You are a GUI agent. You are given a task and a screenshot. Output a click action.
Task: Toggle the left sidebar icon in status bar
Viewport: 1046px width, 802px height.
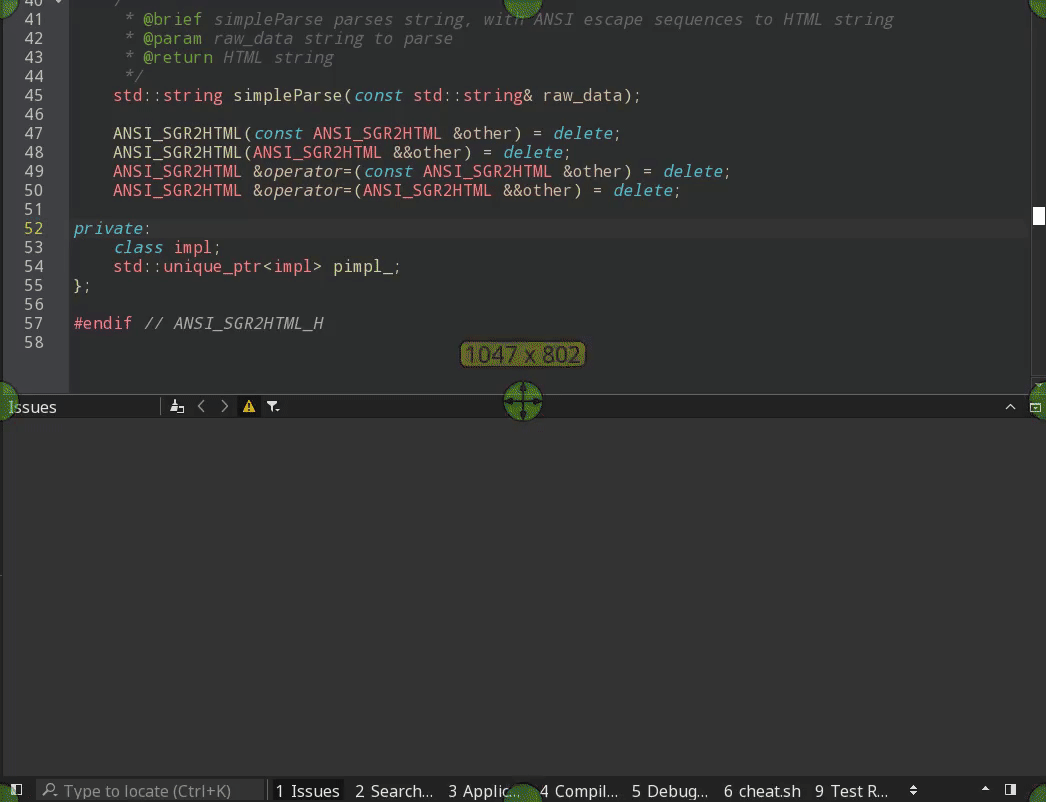tap(16, 790)
